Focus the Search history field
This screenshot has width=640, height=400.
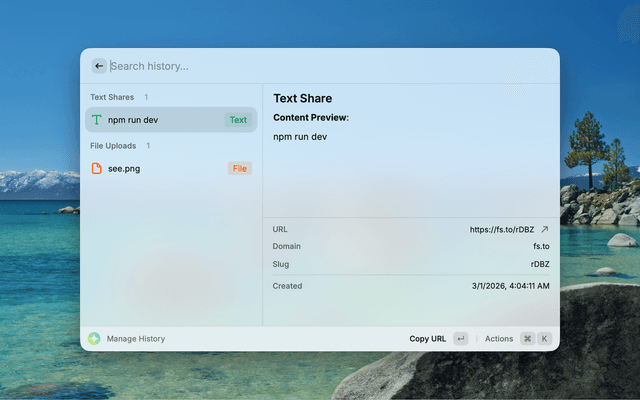(300, 66)
